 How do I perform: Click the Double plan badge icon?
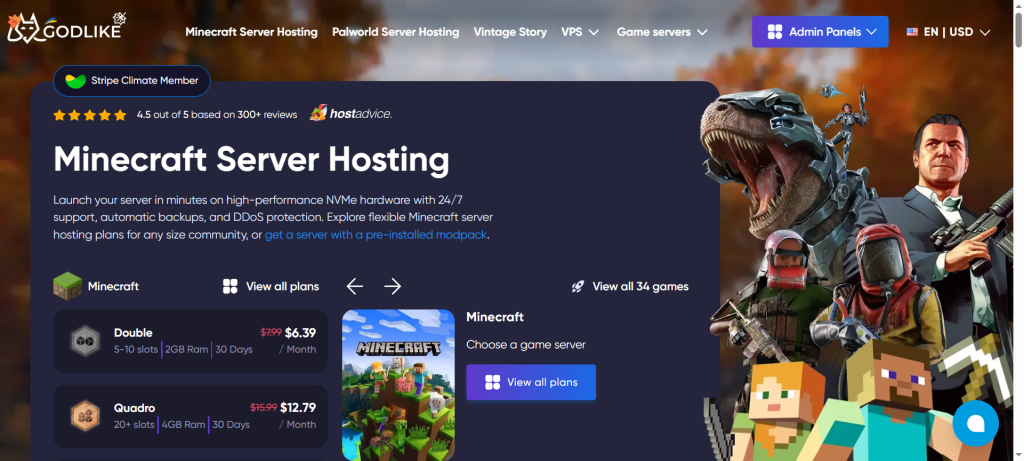[x=85, y=341]
